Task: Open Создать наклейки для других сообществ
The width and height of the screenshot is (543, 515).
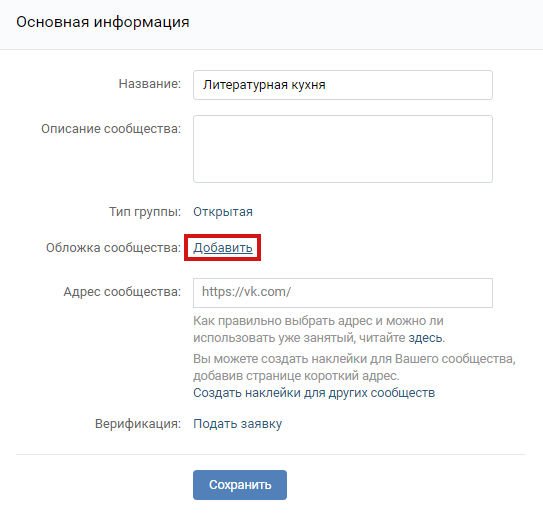Action: [314, 393]
